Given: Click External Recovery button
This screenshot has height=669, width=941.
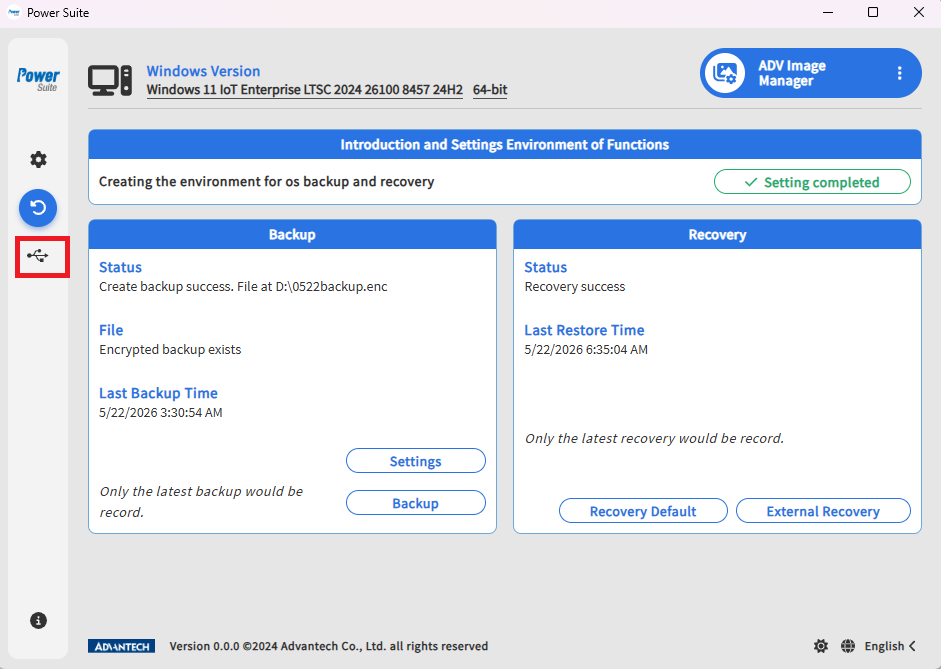Looking at the screenshot, I should [x=823, y=511].
